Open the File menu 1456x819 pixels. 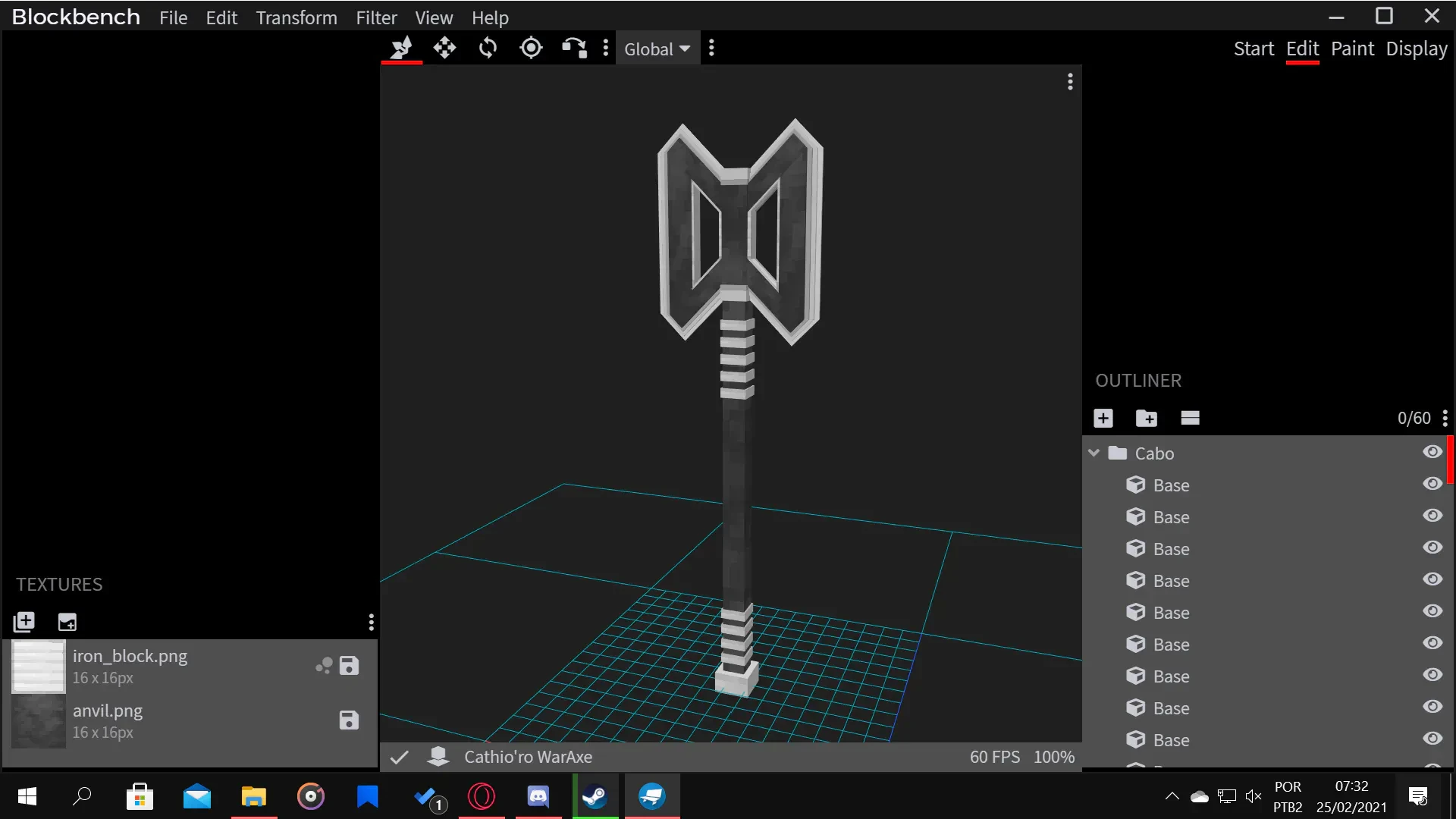tap(173, 17)
